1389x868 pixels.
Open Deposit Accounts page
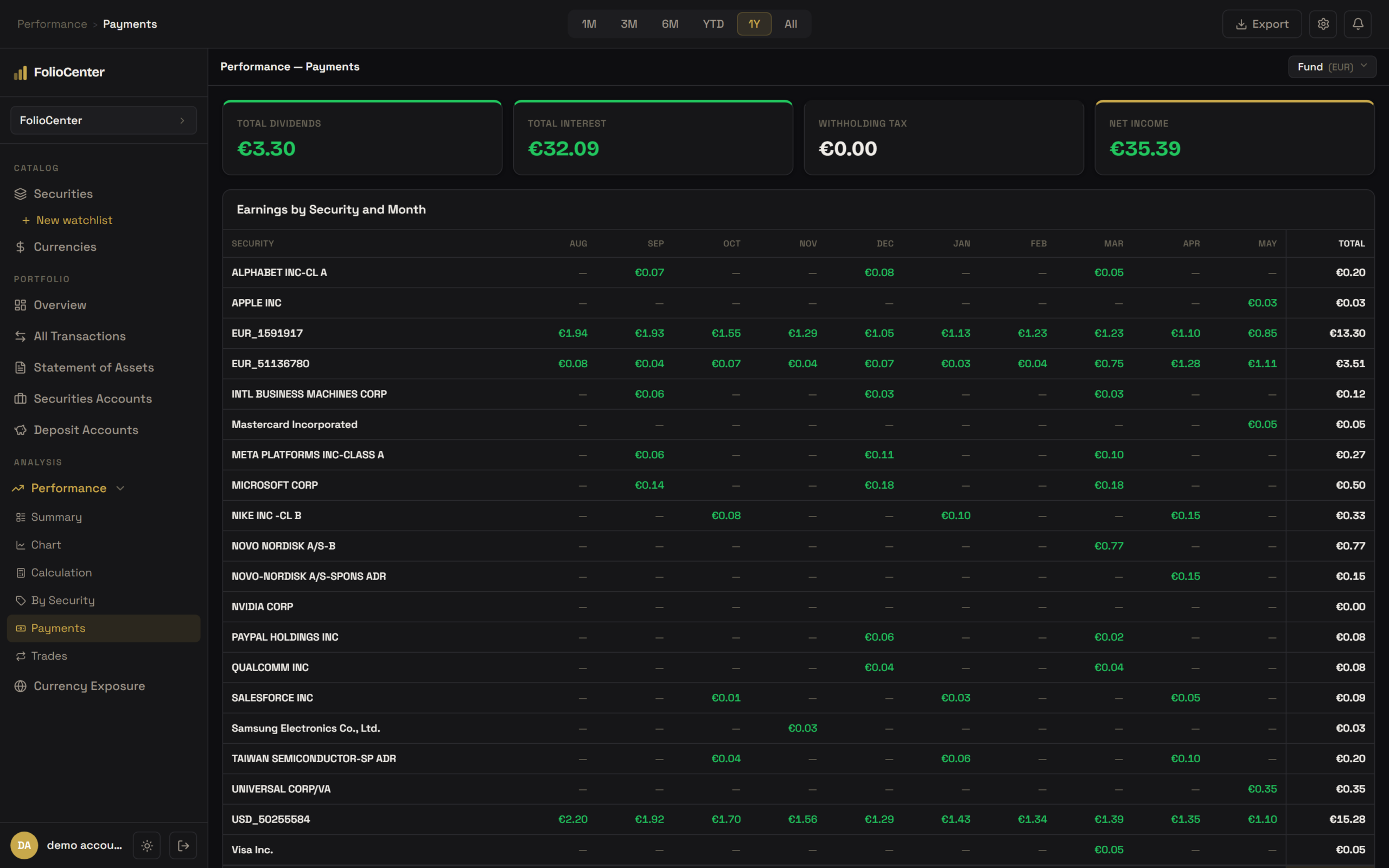point(86,430)
